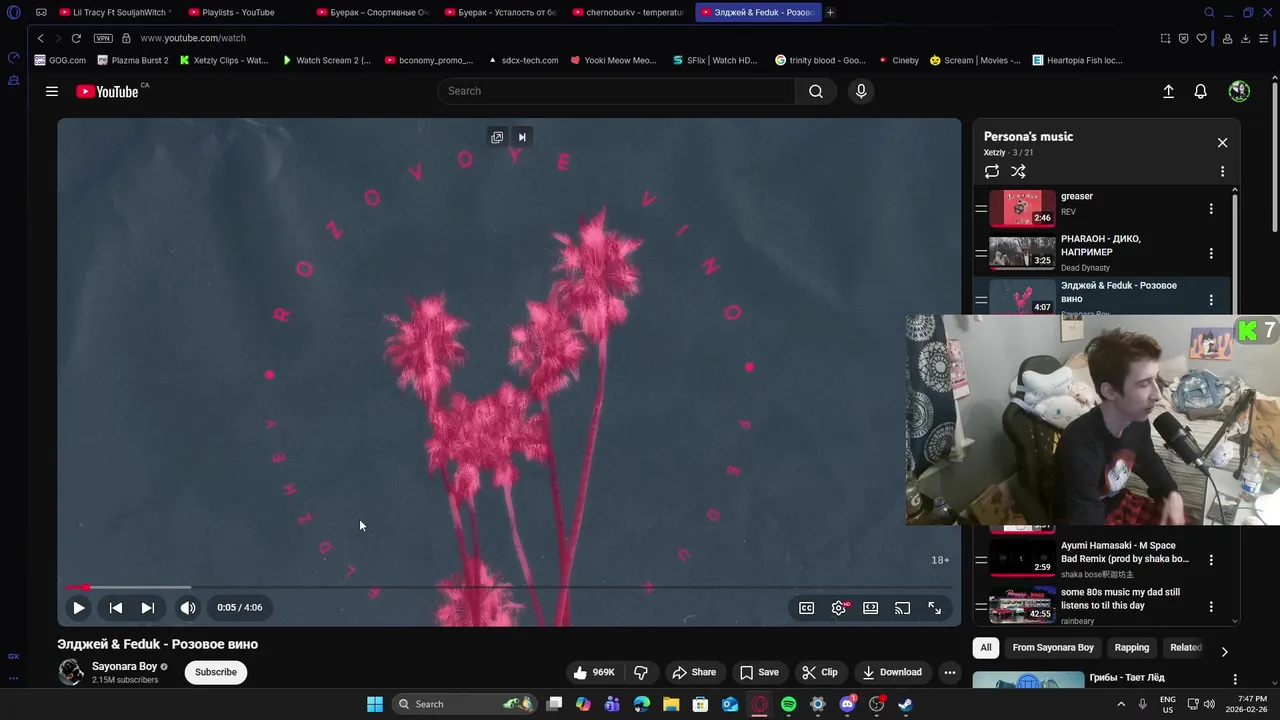This screenshot has height=720, width=1280.
Task: Select the Rapping filter chip
Action: click(x=1132, y=648)
